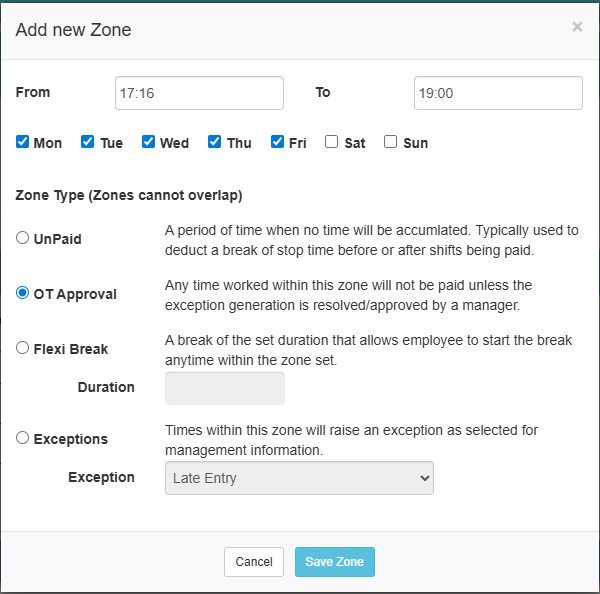Click the Duration input box

tap(224, 388)
